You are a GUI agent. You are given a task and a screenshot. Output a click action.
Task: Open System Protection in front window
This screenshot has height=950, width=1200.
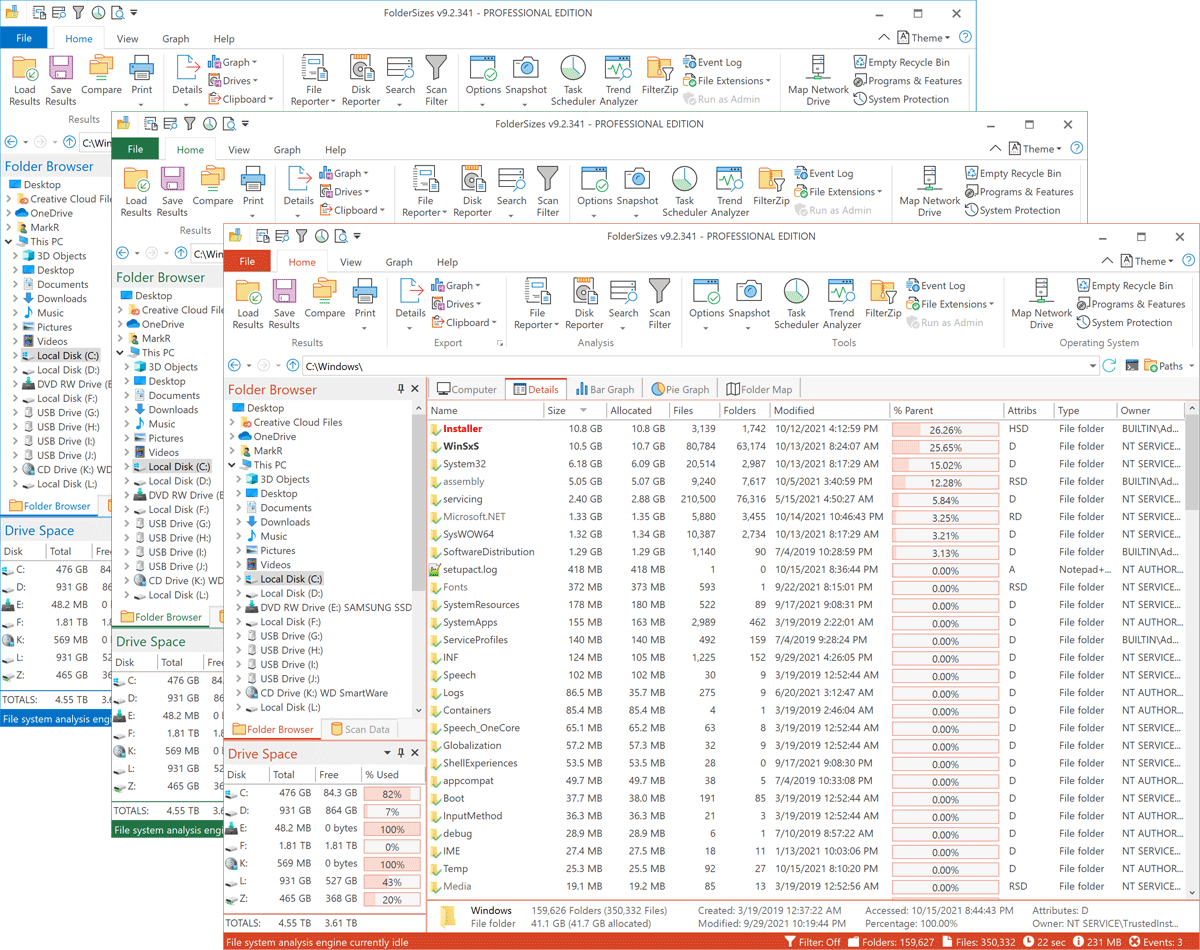[x=1125, y=322]
